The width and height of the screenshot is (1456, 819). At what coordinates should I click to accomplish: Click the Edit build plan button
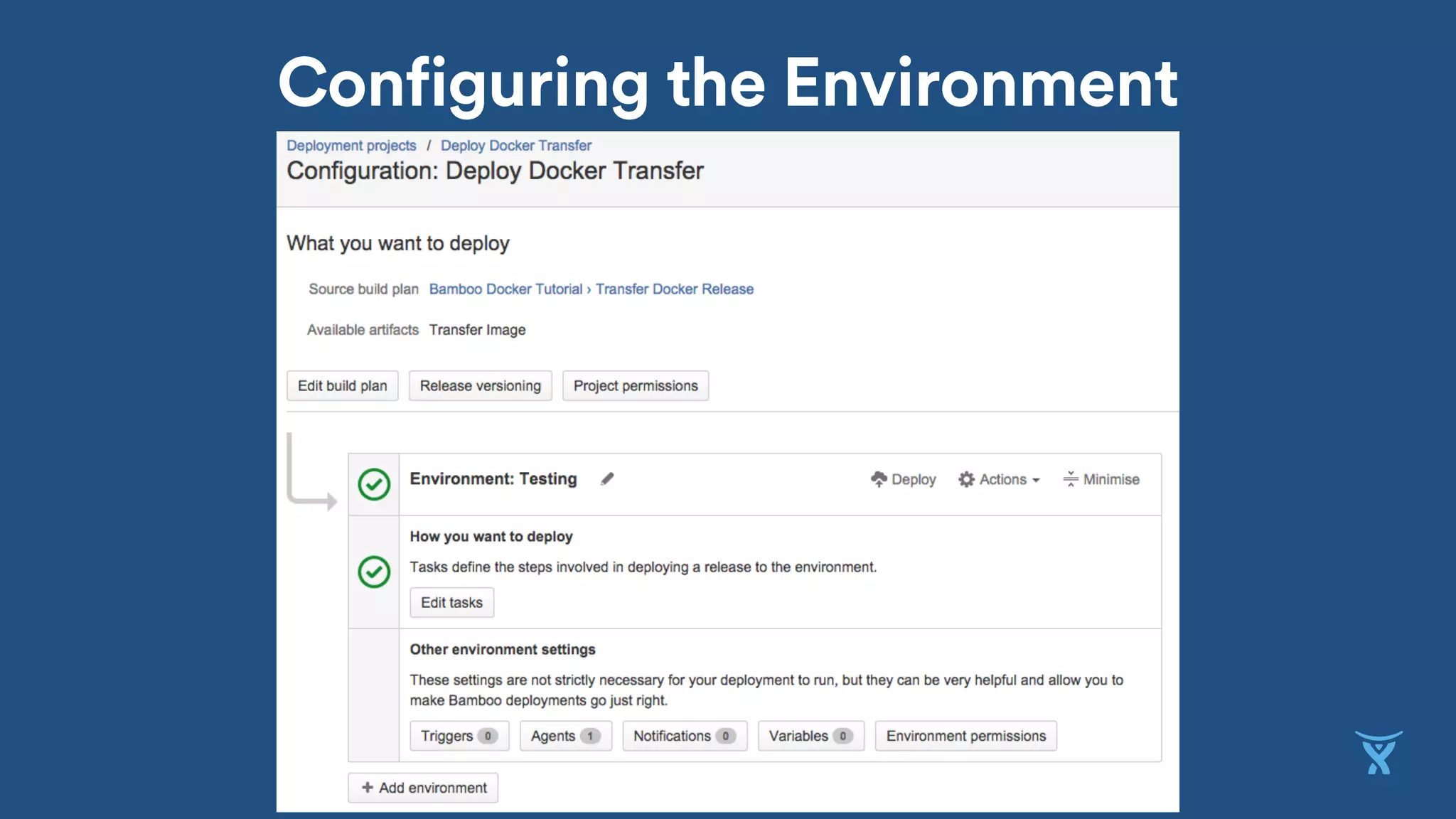343,386
